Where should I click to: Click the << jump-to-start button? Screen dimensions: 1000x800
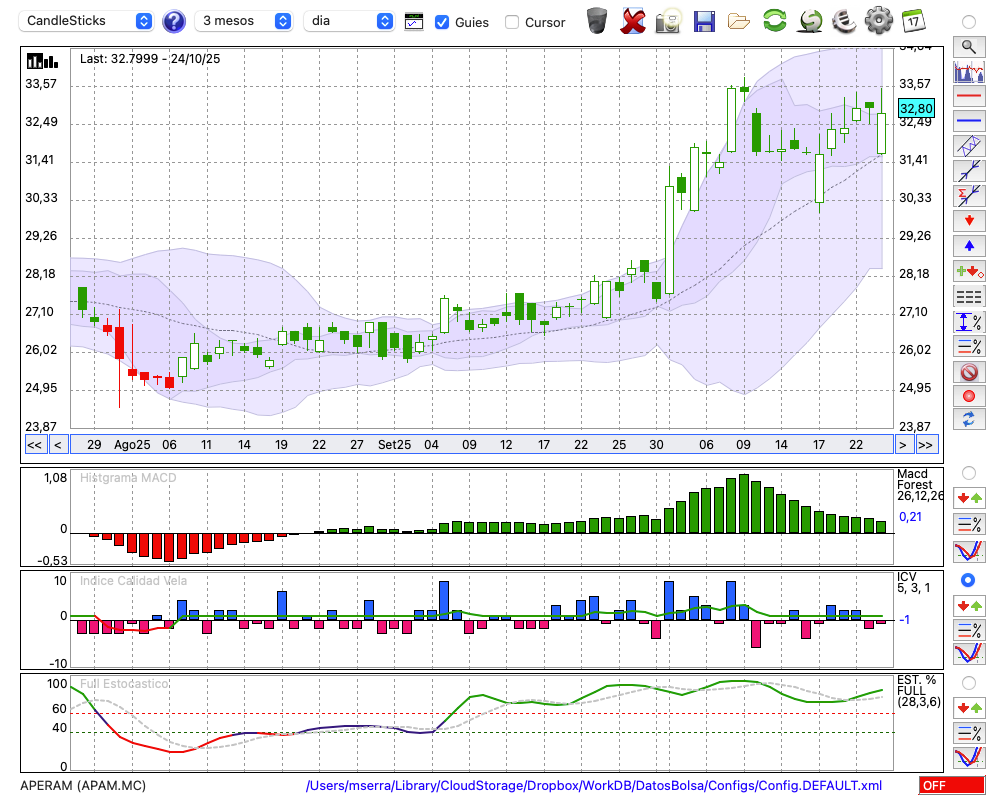click(34, 445)
